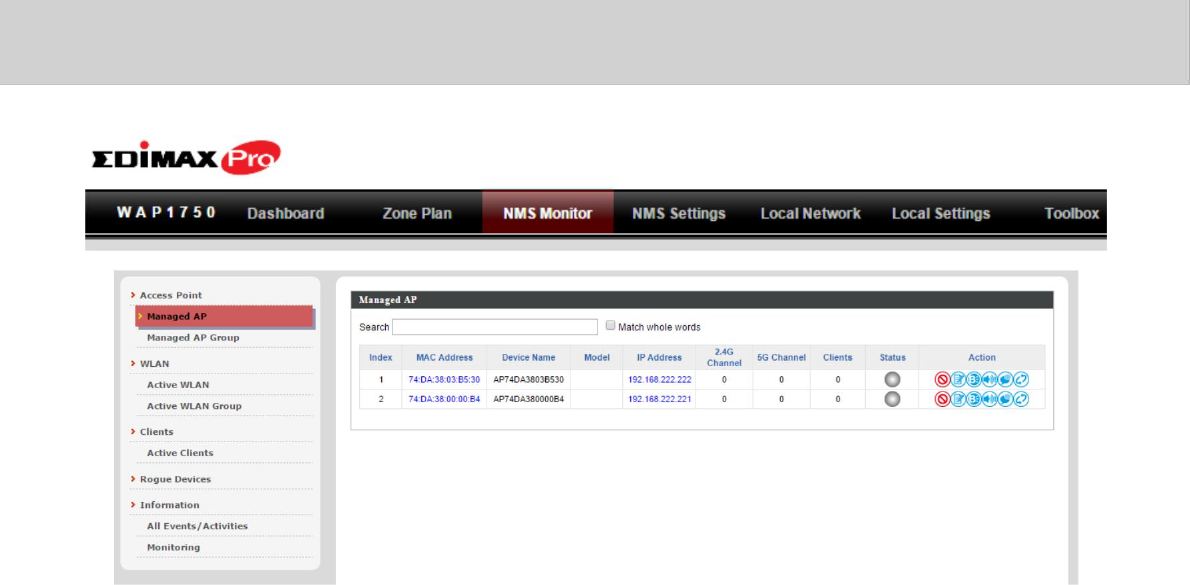The height and width of the screenshot is (585, 1190).
Task: Click the Status column header
Action: point(892,357)
